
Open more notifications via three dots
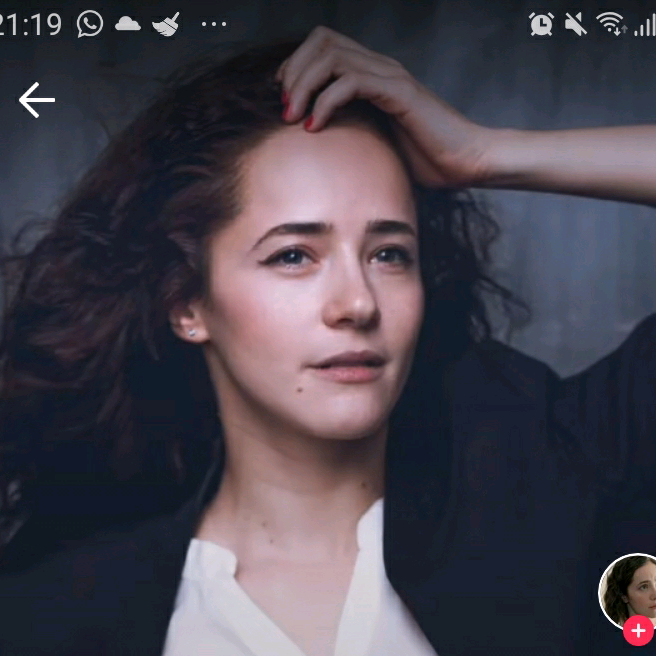214,24
